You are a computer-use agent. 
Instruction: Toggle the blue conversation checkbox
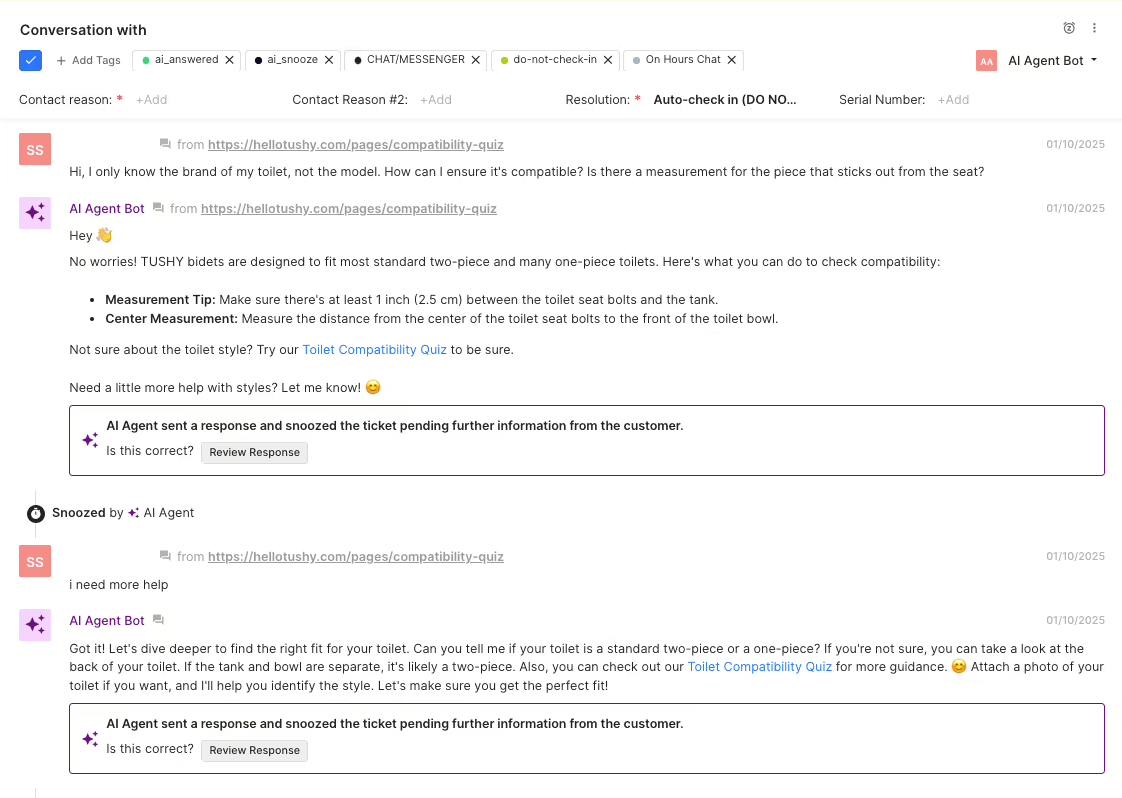click(x=30, y=61)
